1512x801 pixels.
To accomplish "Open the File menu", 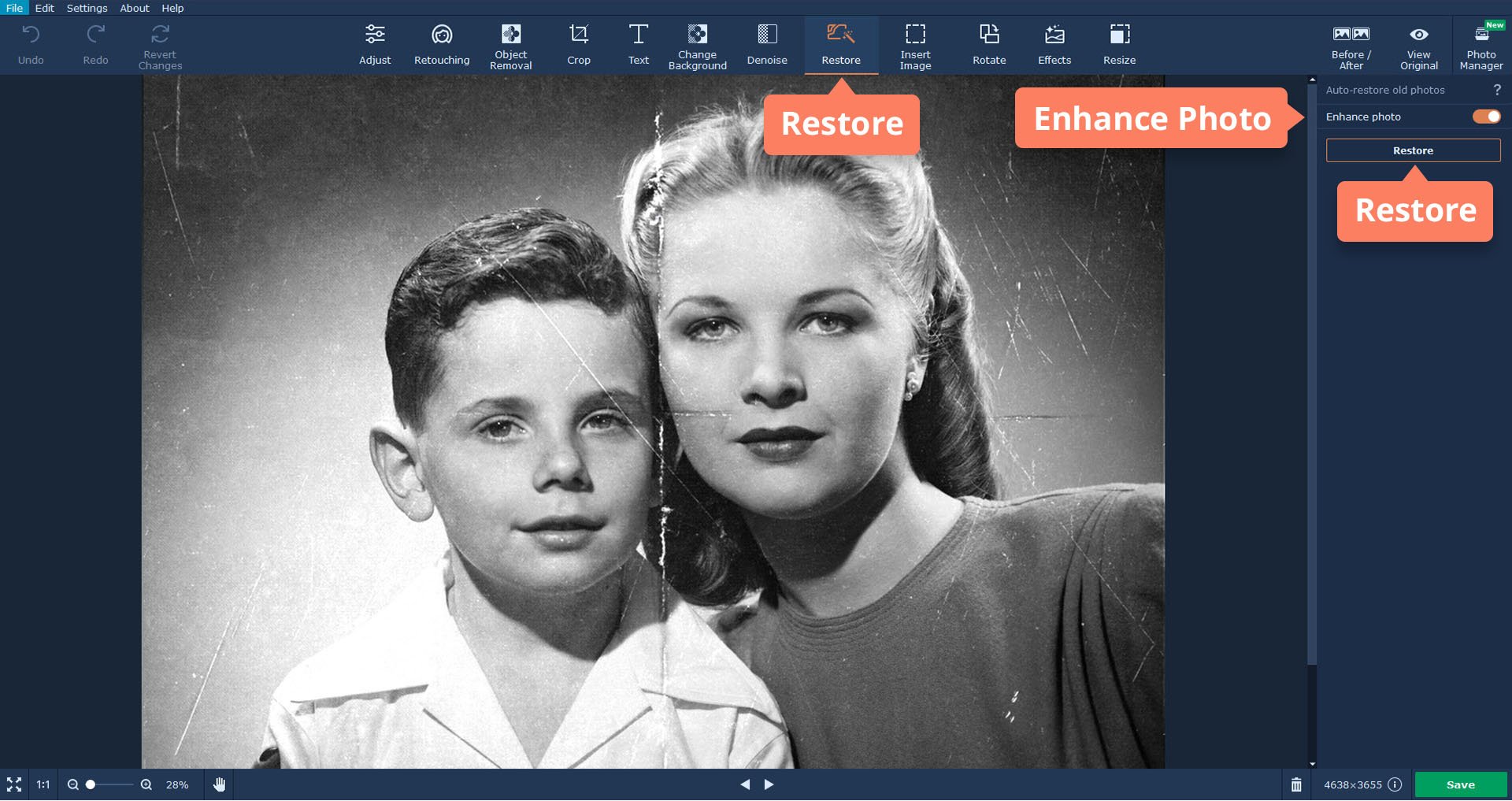I will click(x=14, y=8).
